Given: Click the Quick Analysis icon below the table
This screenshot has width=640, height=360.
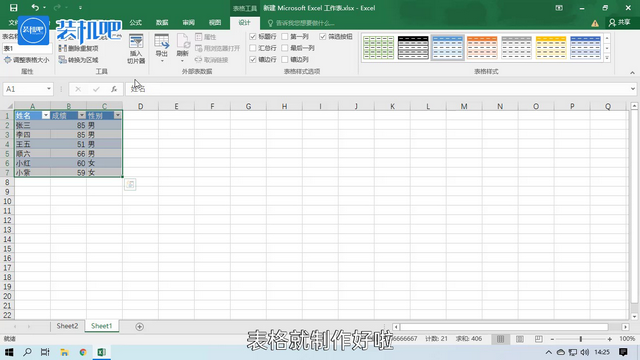Looking at the screenshot, I should click(x=130, y=184).
